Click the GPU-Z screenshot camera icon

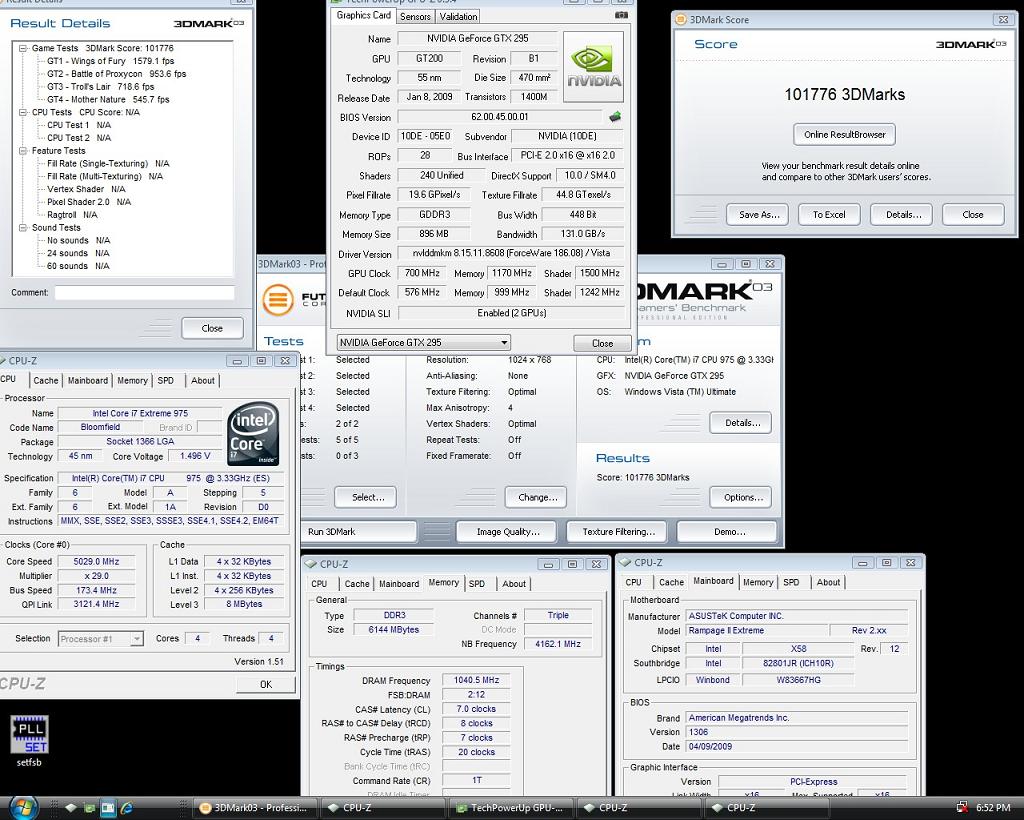621,15
